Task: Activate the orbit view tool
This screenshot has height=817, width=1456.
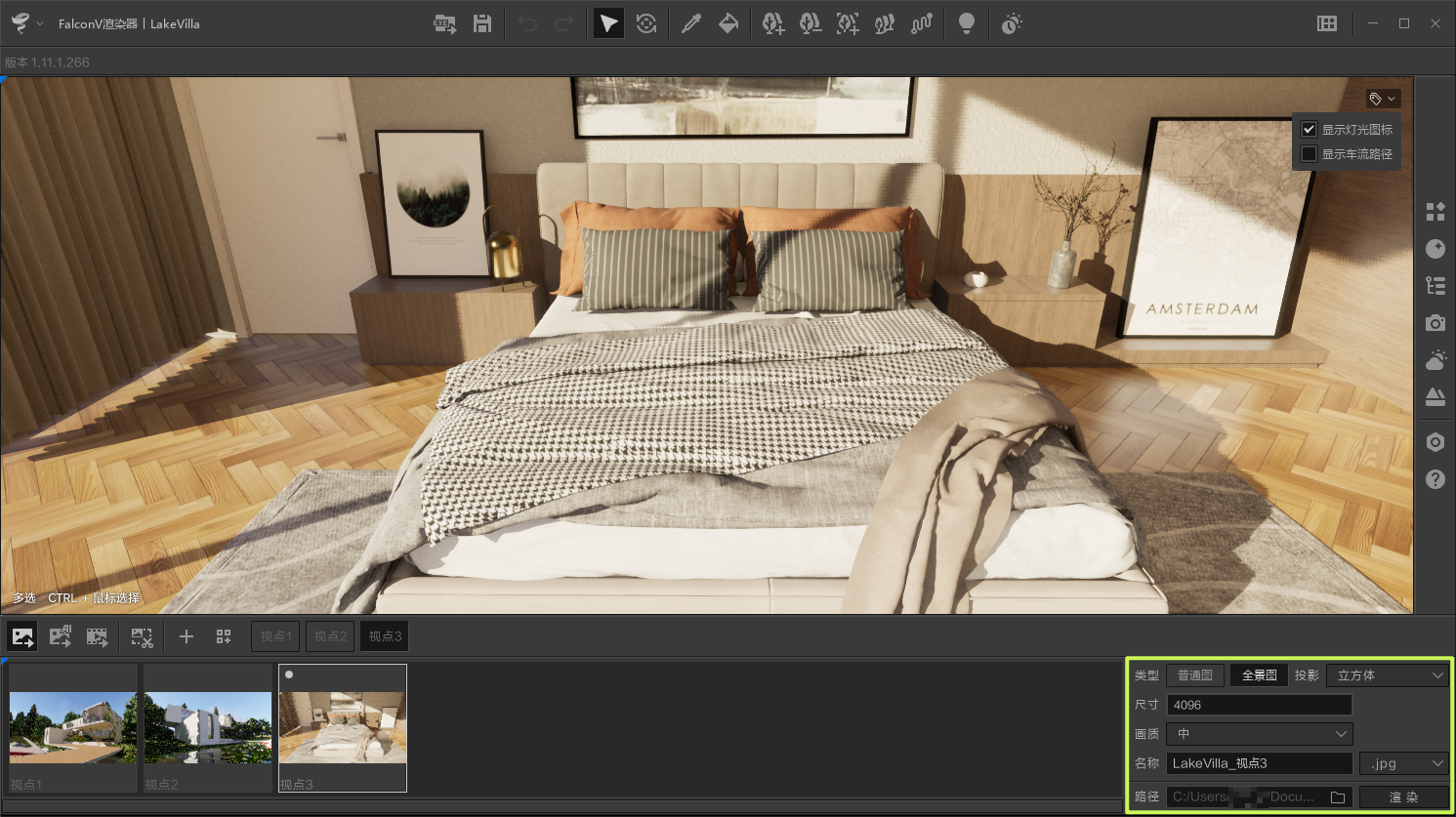Action: [646, 23]
